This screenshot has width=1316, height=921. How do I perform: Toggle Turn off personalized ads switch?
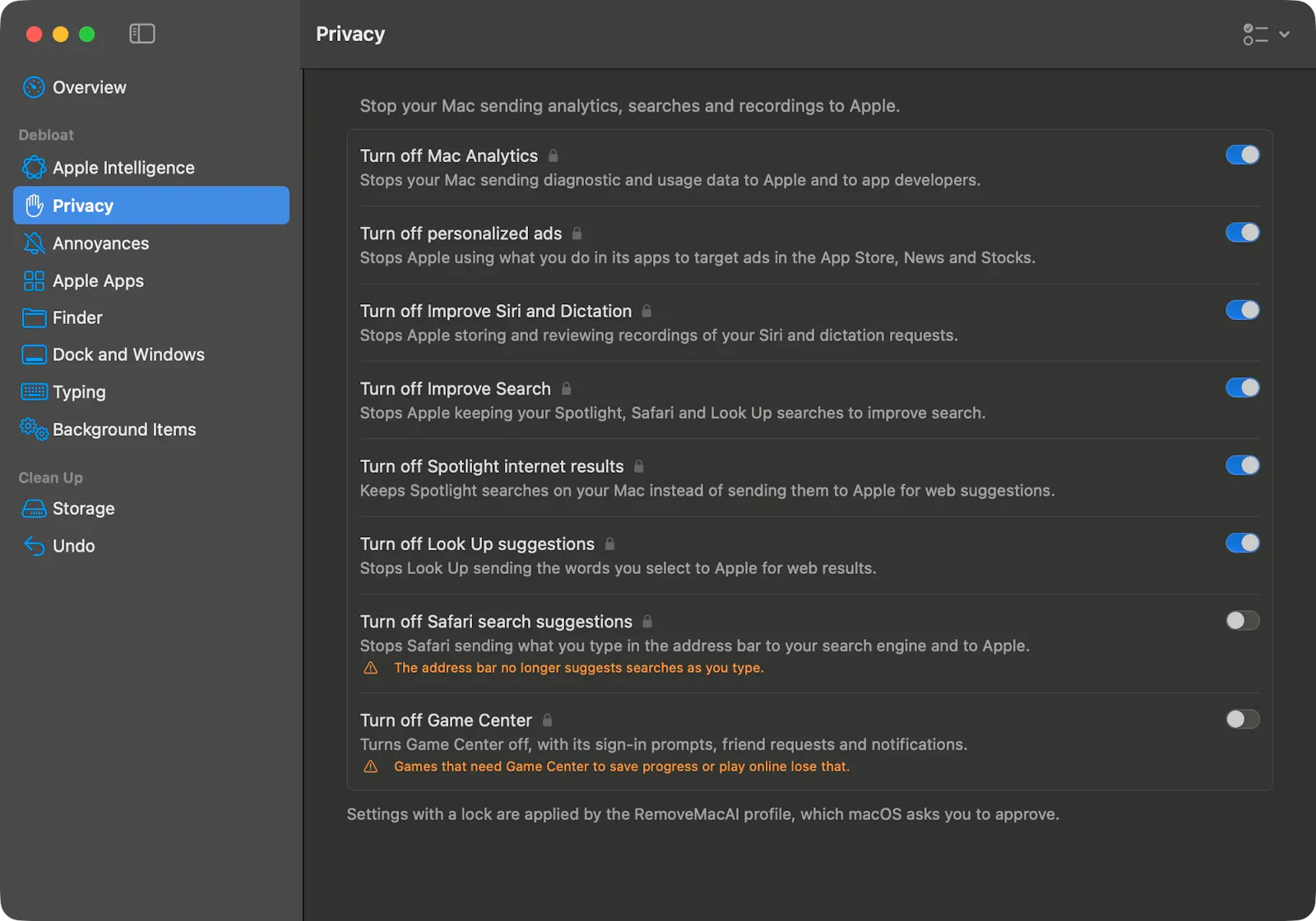pos(1242,233)
